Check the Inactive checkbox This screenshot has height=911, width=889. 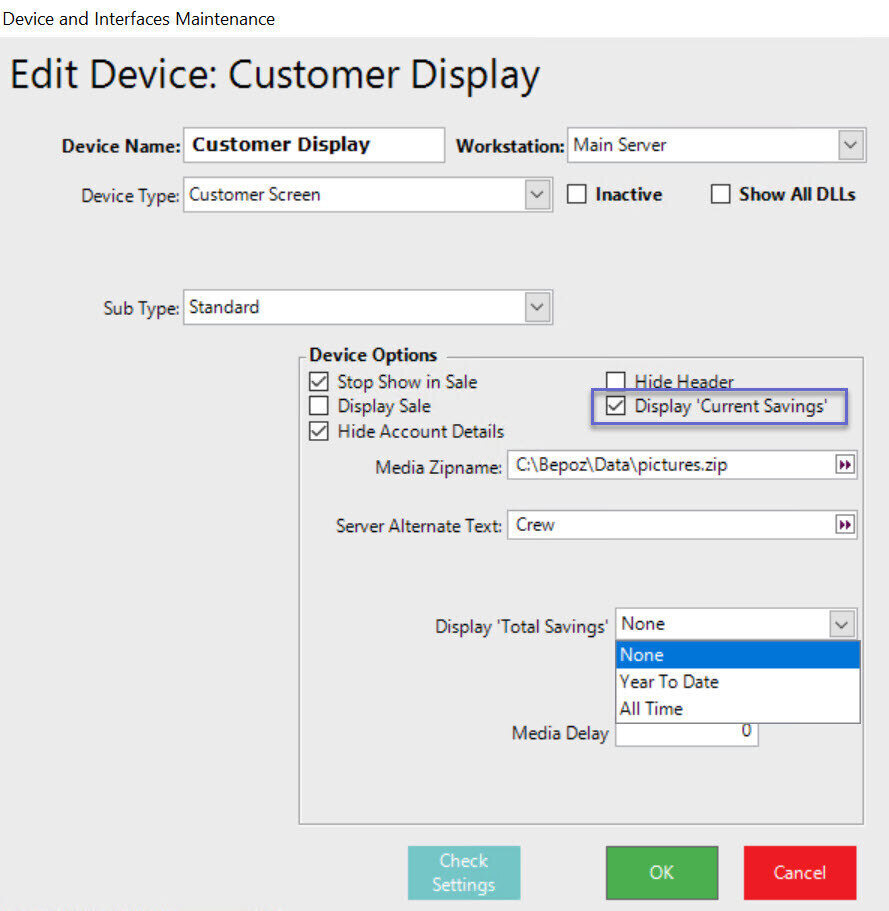[577, 195]
